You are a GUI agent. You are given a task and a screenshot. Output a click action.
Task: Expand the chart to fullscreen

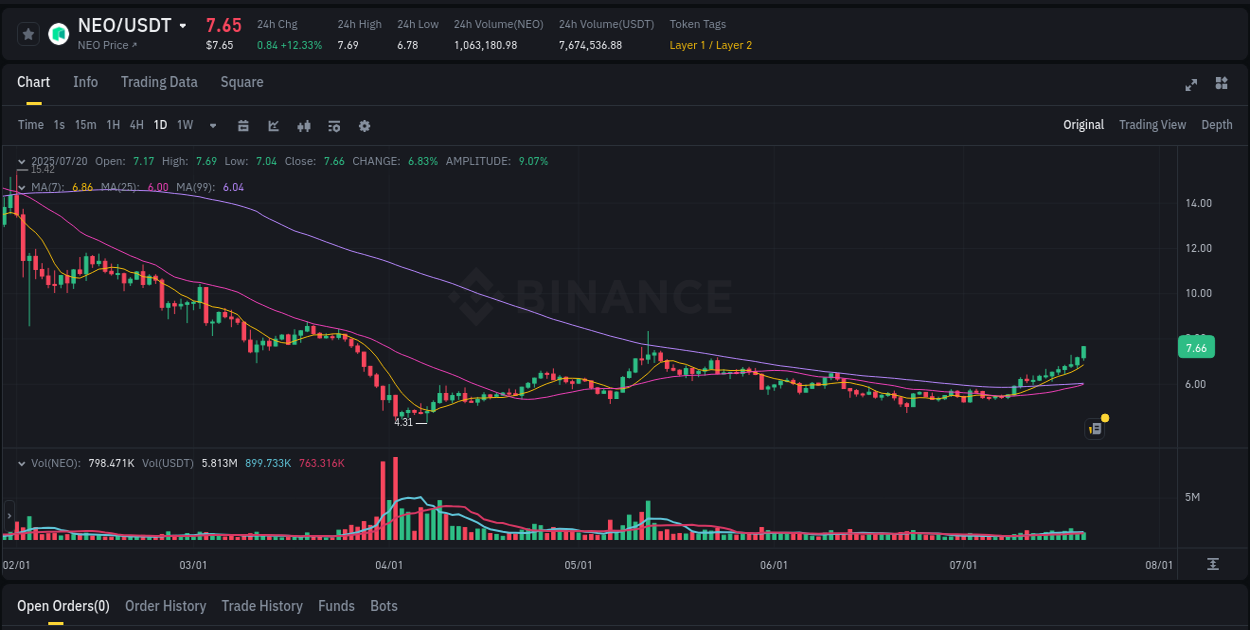click(x=1190, y=85)
